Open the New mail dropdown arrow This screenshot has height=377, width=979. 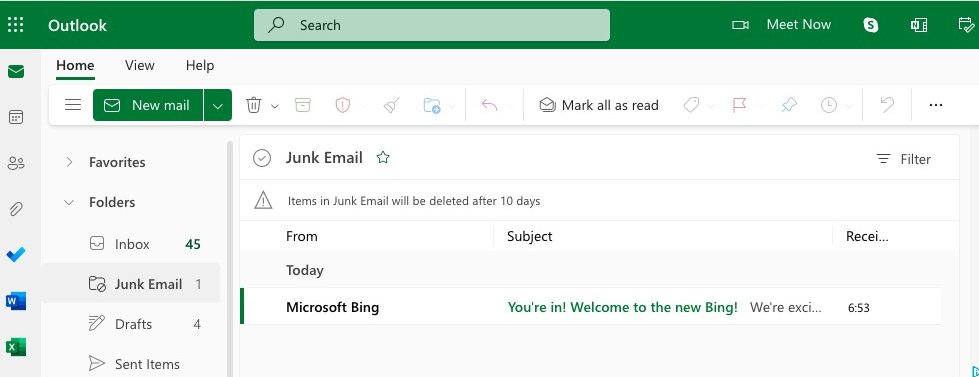217,105
